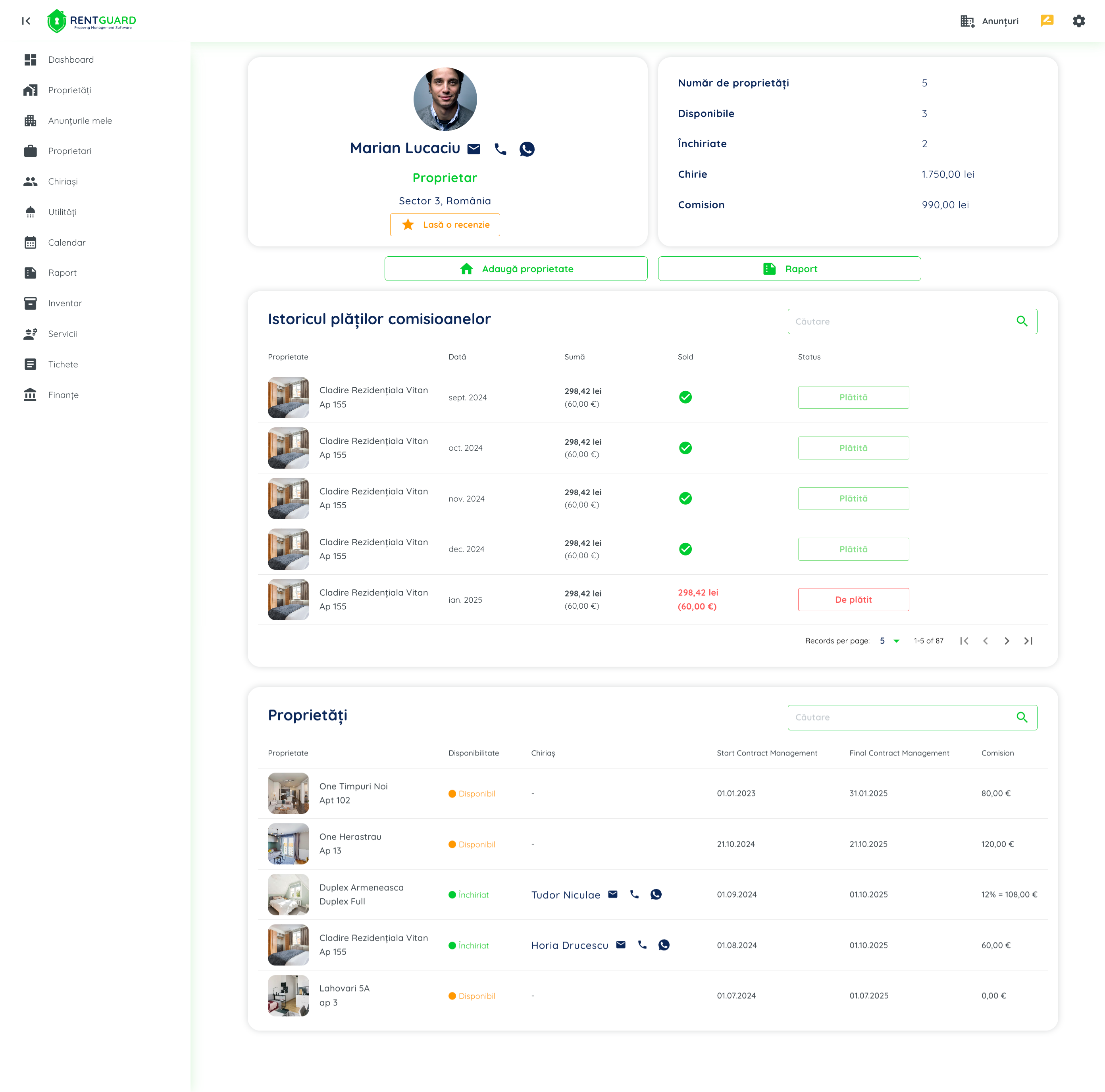1105x1092 pixels.
Task: Expand records per page dropdown
Action: (x=896, y=641)
